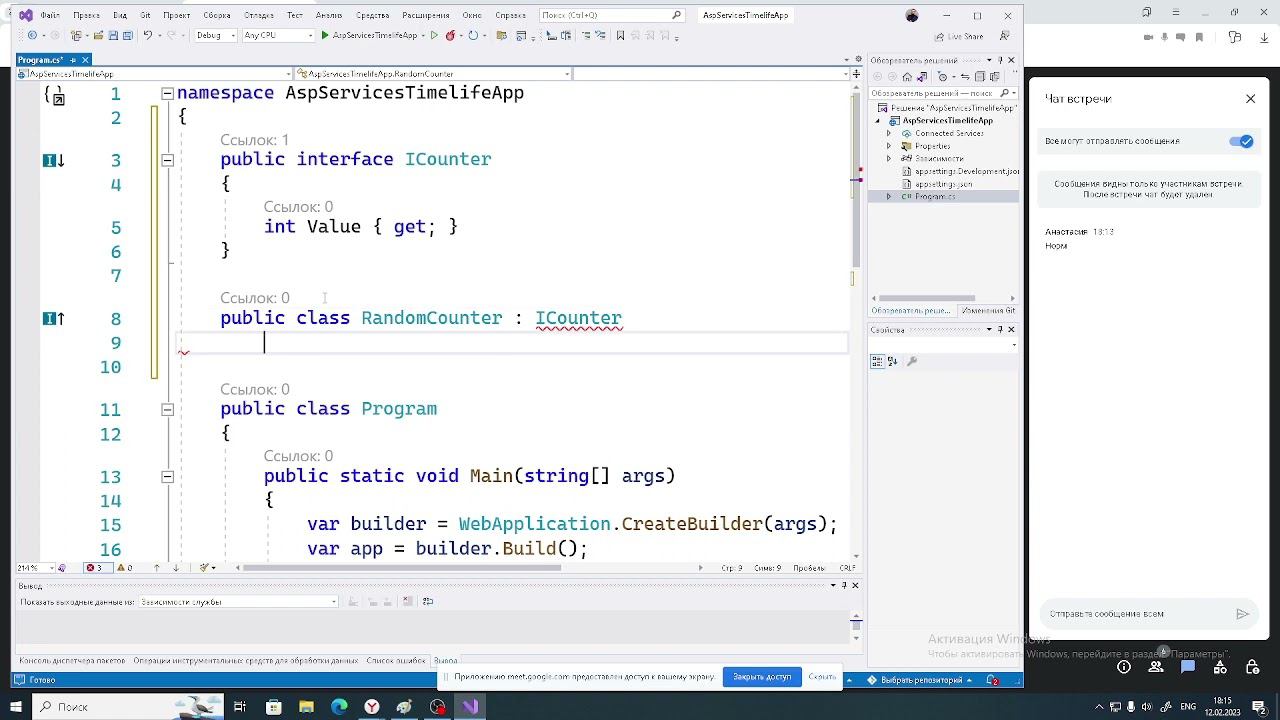Switch to 'Консоль диспетчера пакетов' tab
The height and width of the screenshot is (720, 1280).
pos(72,661)
